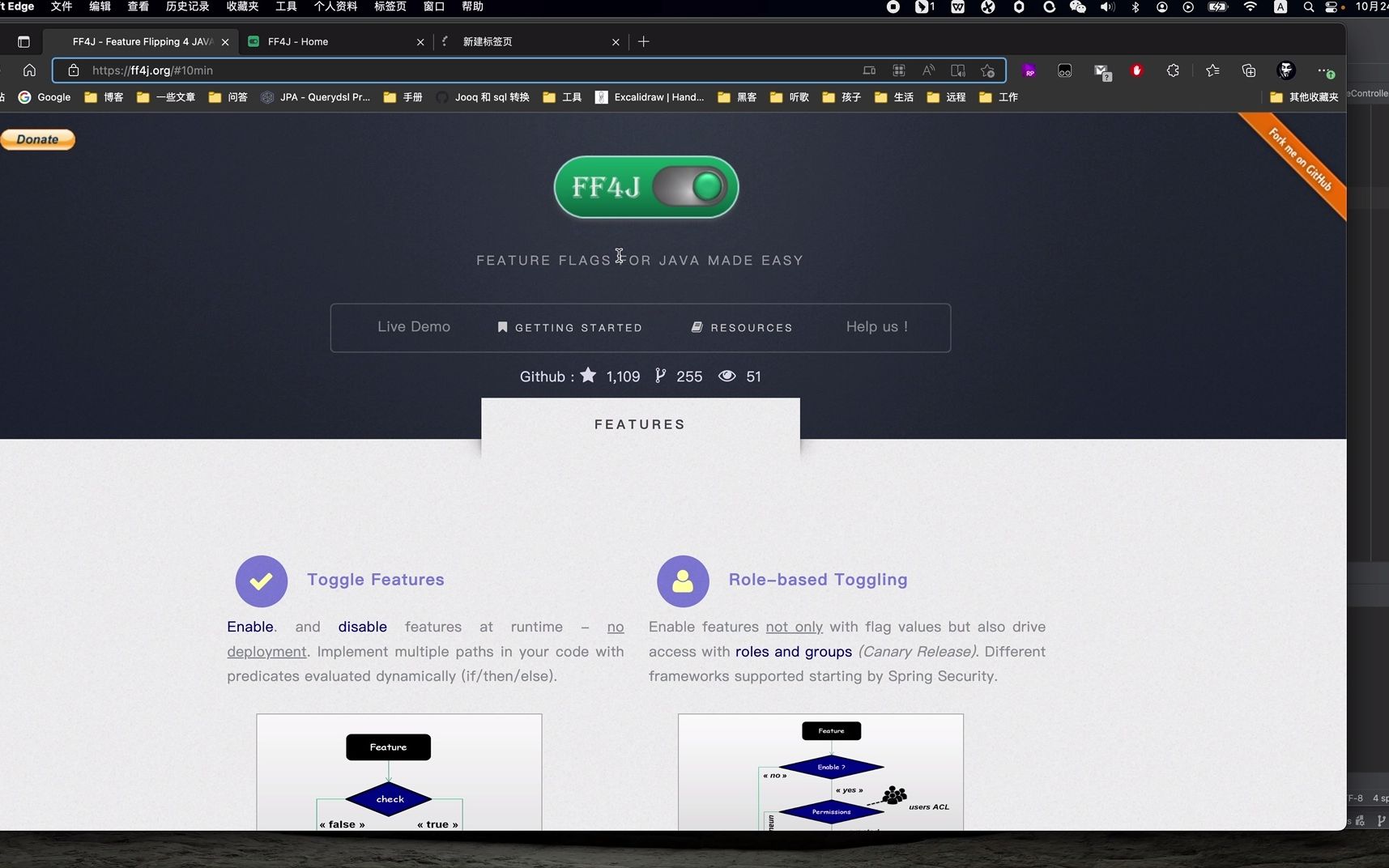The width and height of the screenshot is (1389, 868).
Task: Click the mail checker extension icon
Action: tap(1102, 72)
